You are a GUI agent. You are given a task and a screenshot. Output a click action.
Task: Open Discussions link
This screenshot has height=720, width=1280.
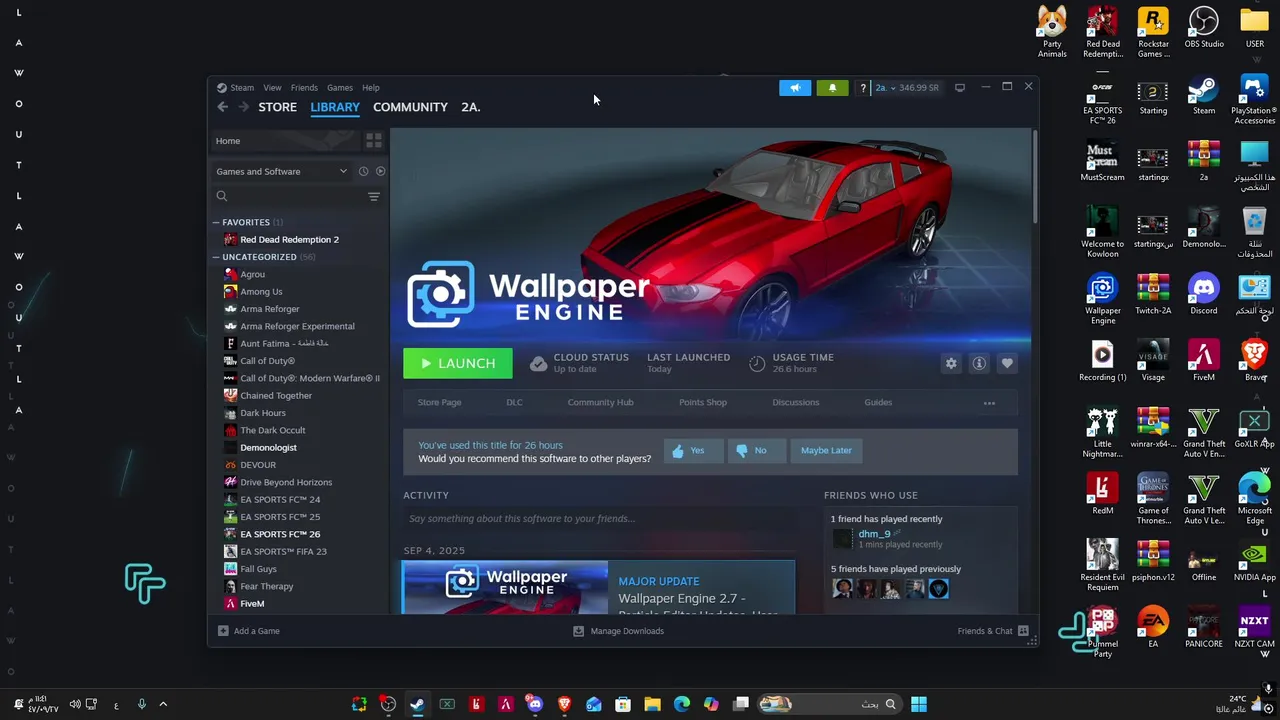pos(796,403)
